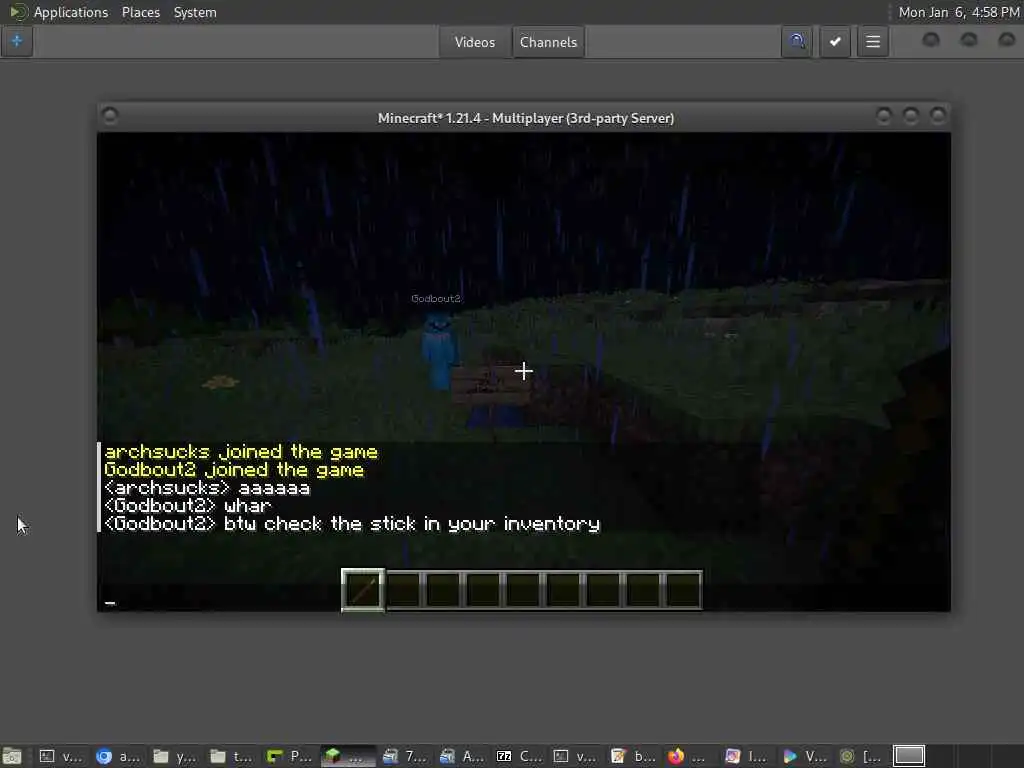Click the "<Godbout2> whar" chat message
The height and width of the screenshot is (768, 1024).
coord(187,506)
